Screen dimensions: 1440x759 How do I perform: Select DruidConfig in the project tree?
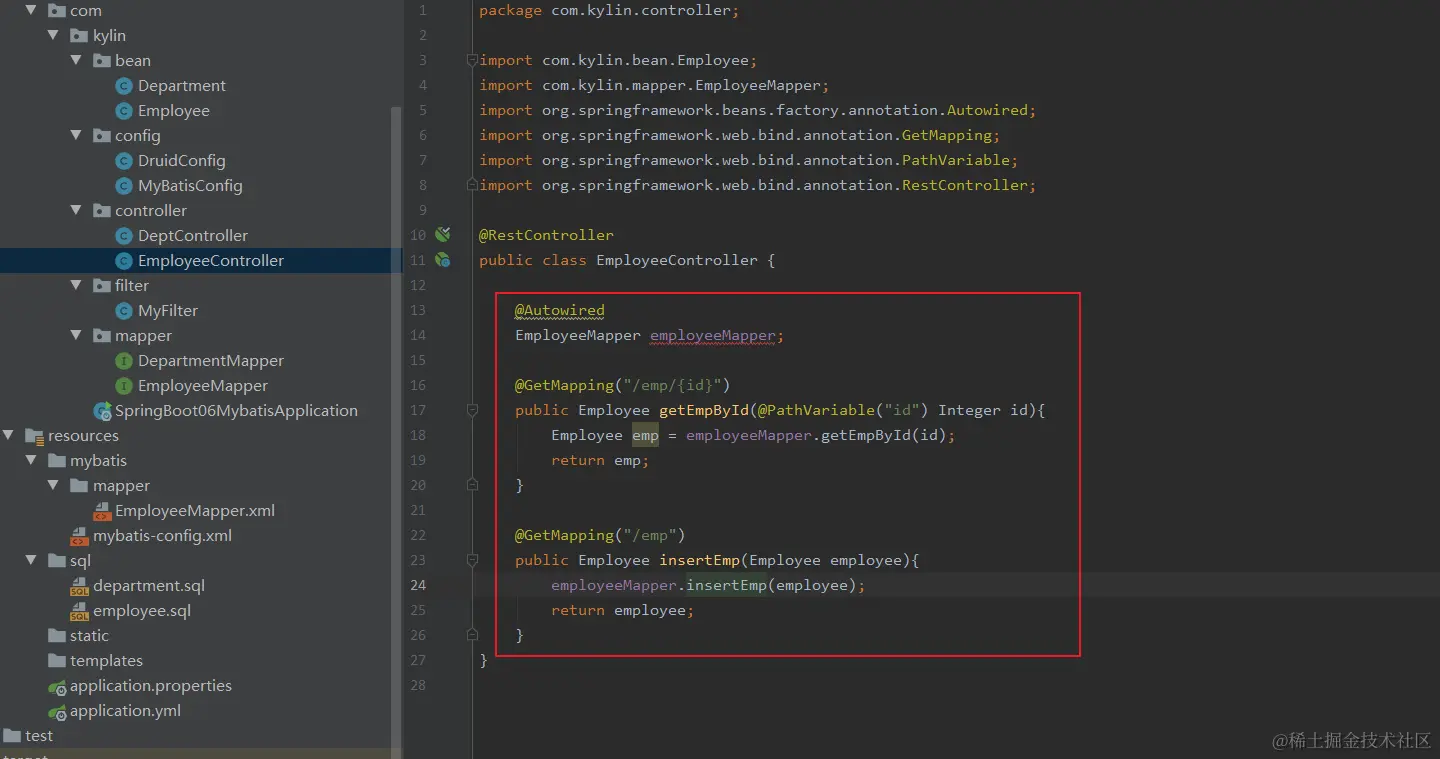[x=182, y=161]
